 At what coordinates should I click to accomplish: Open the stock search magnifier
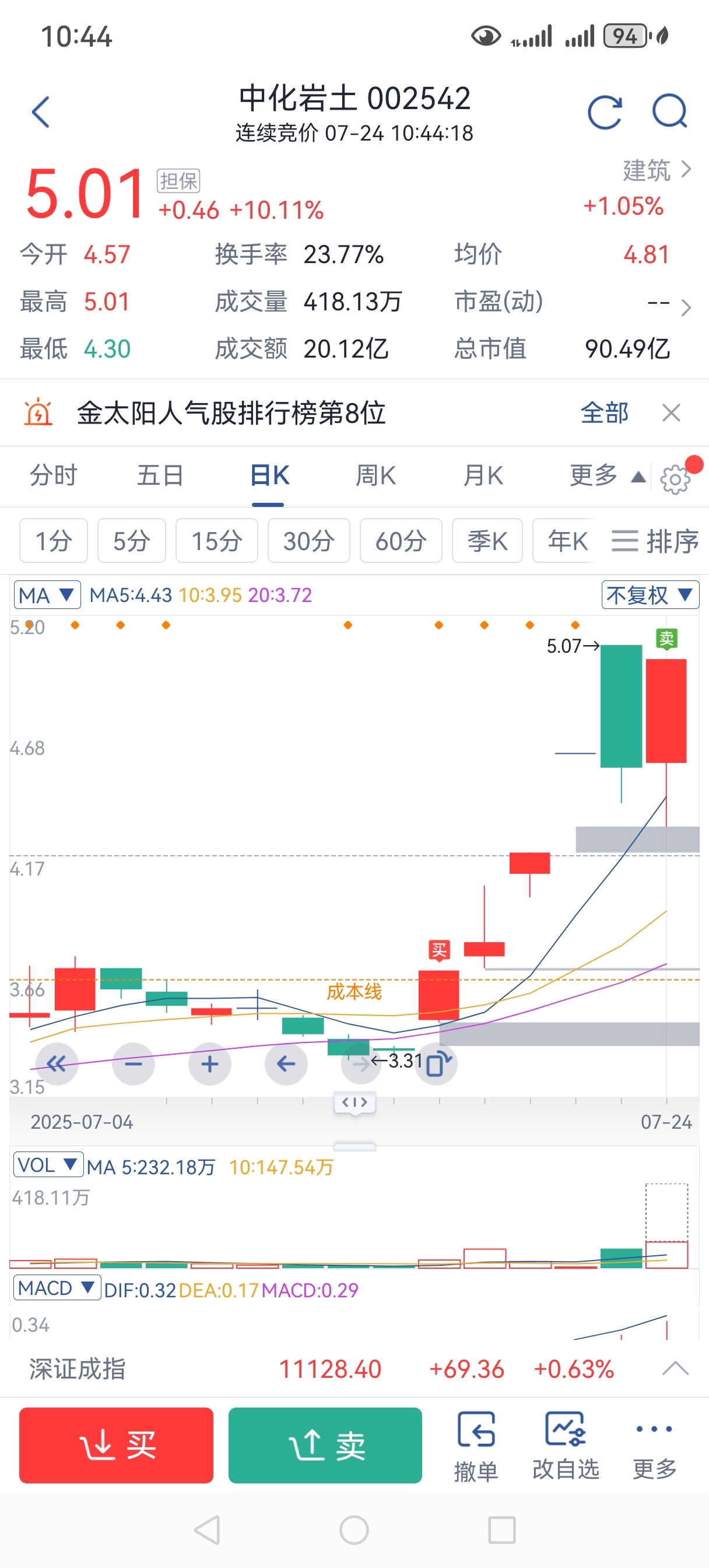point(669,112)
